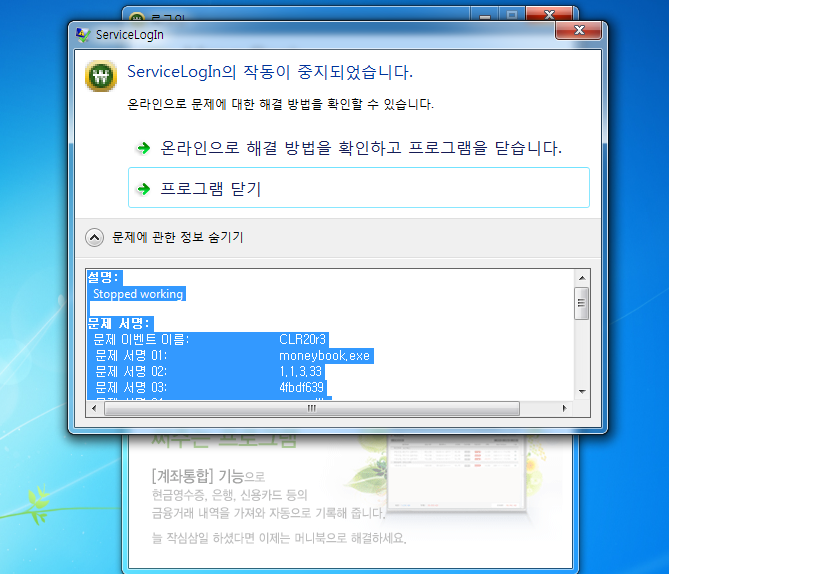This screenshot has width=819, height=574.
Task: Click the screenshot thumbnail in background window
Action: point(455,473)
